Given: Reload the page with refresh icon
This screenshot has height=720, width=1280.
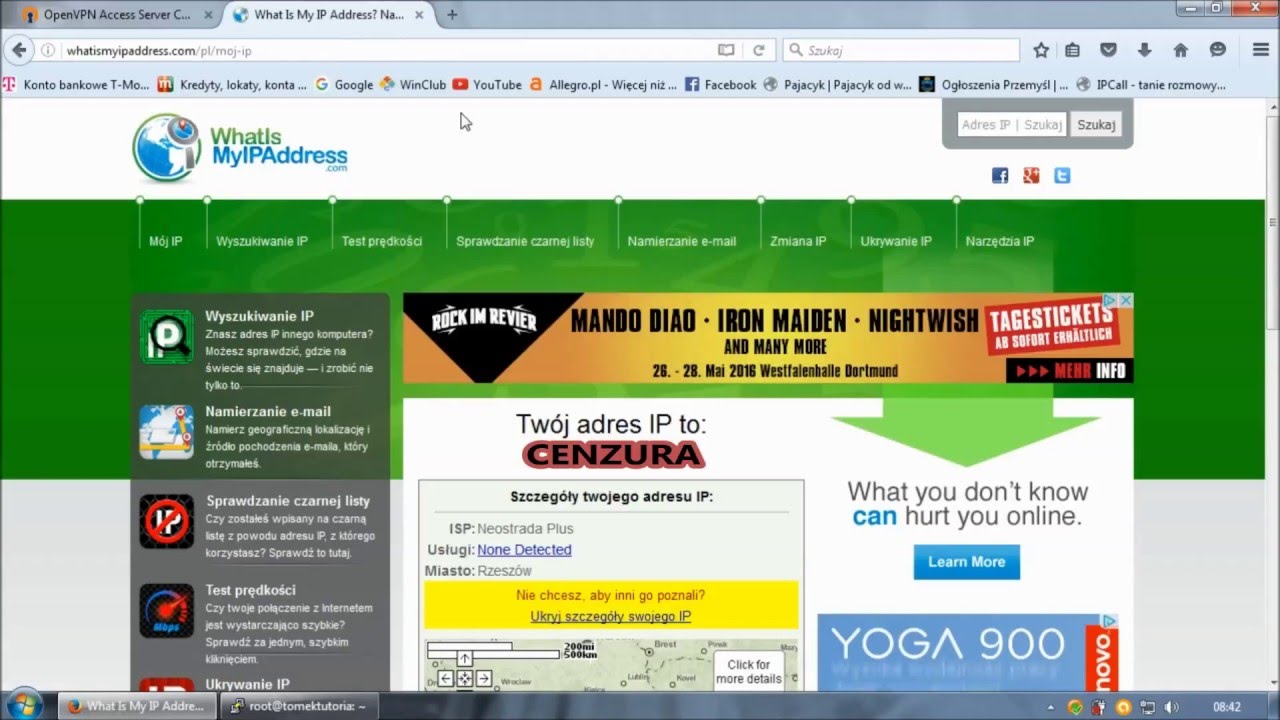Looking at the screenshot, I should click(758, 50).
